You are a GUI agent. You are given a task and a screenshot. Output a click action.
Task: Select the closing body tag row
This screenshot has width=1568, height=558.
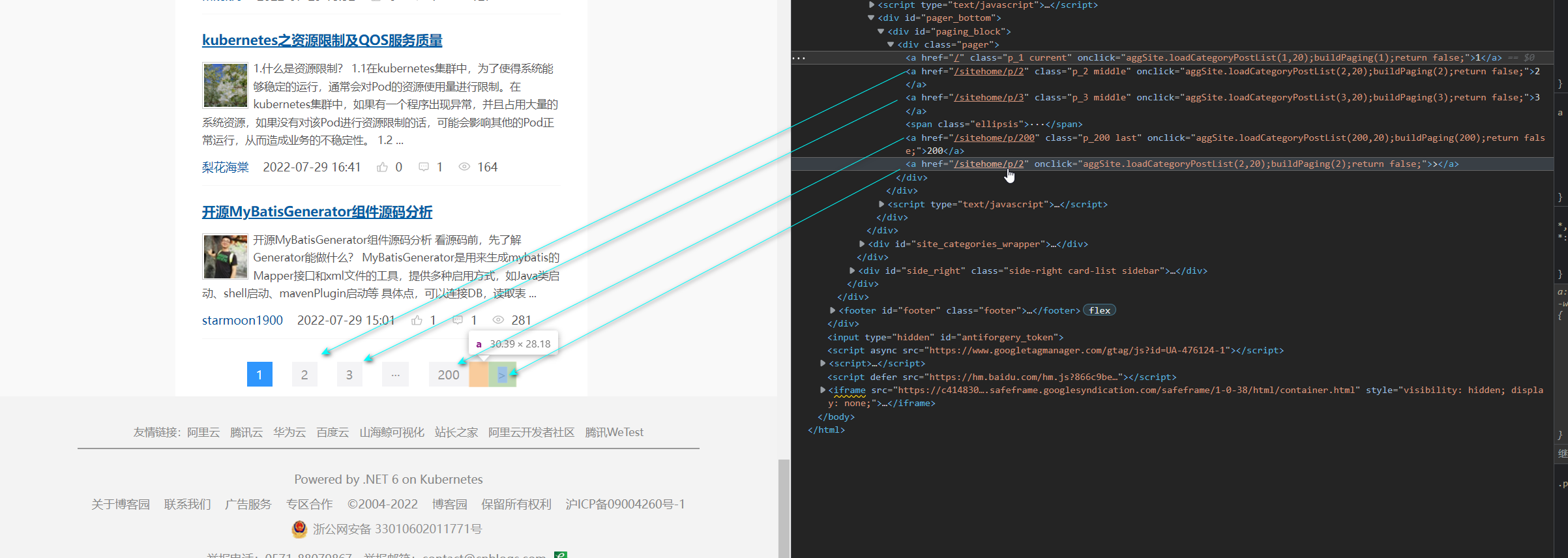836,417
